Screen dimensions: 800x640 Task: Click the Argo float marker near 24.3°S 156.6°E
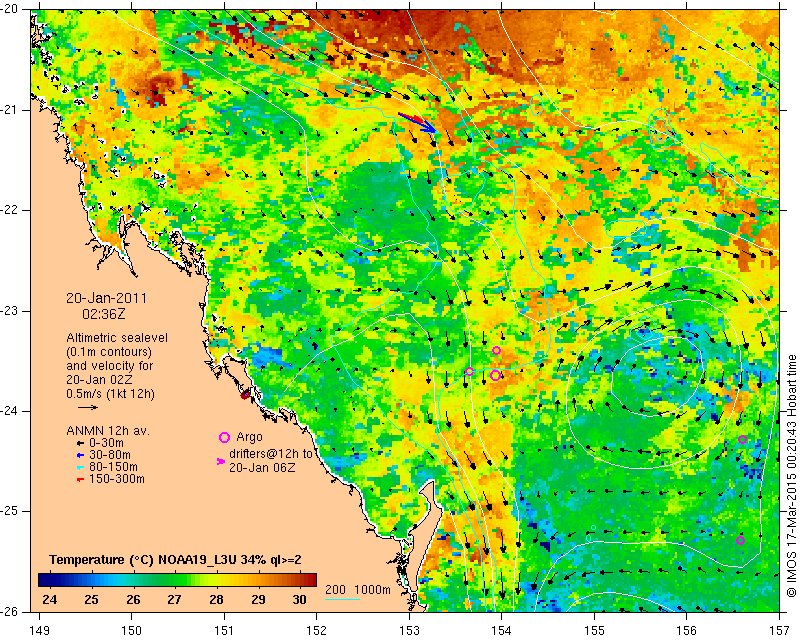[x=742, y=439]
